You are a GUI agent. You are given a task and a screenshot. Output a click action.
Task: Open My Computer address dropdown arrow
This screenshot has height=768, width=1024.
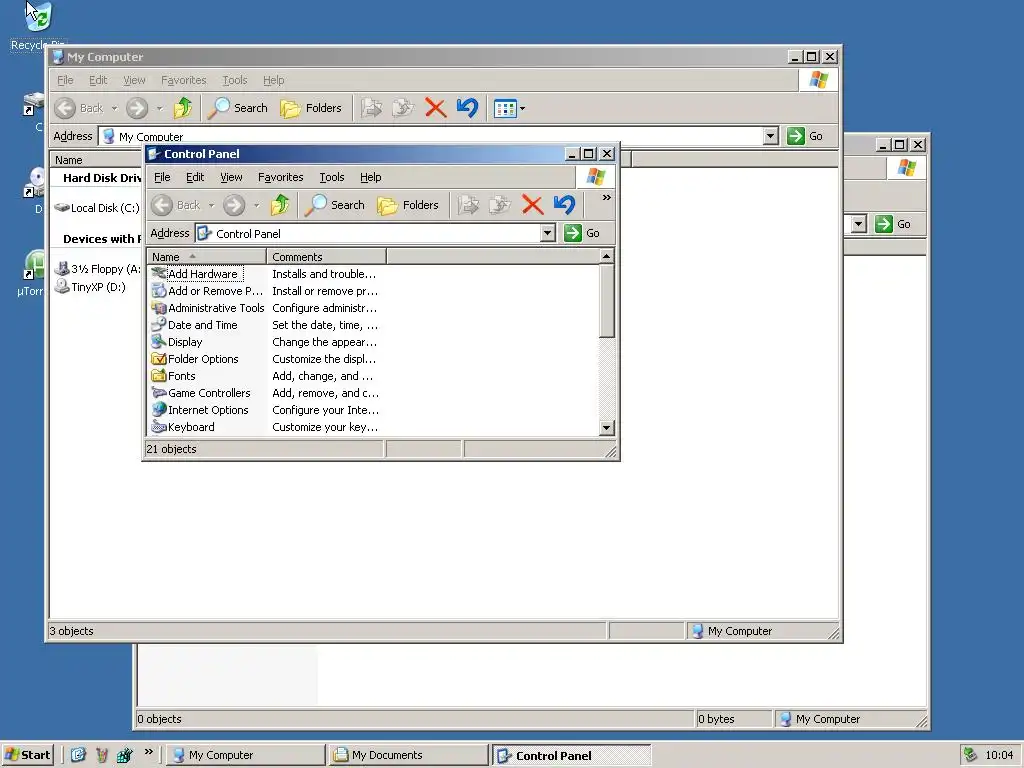pos(771,136)
